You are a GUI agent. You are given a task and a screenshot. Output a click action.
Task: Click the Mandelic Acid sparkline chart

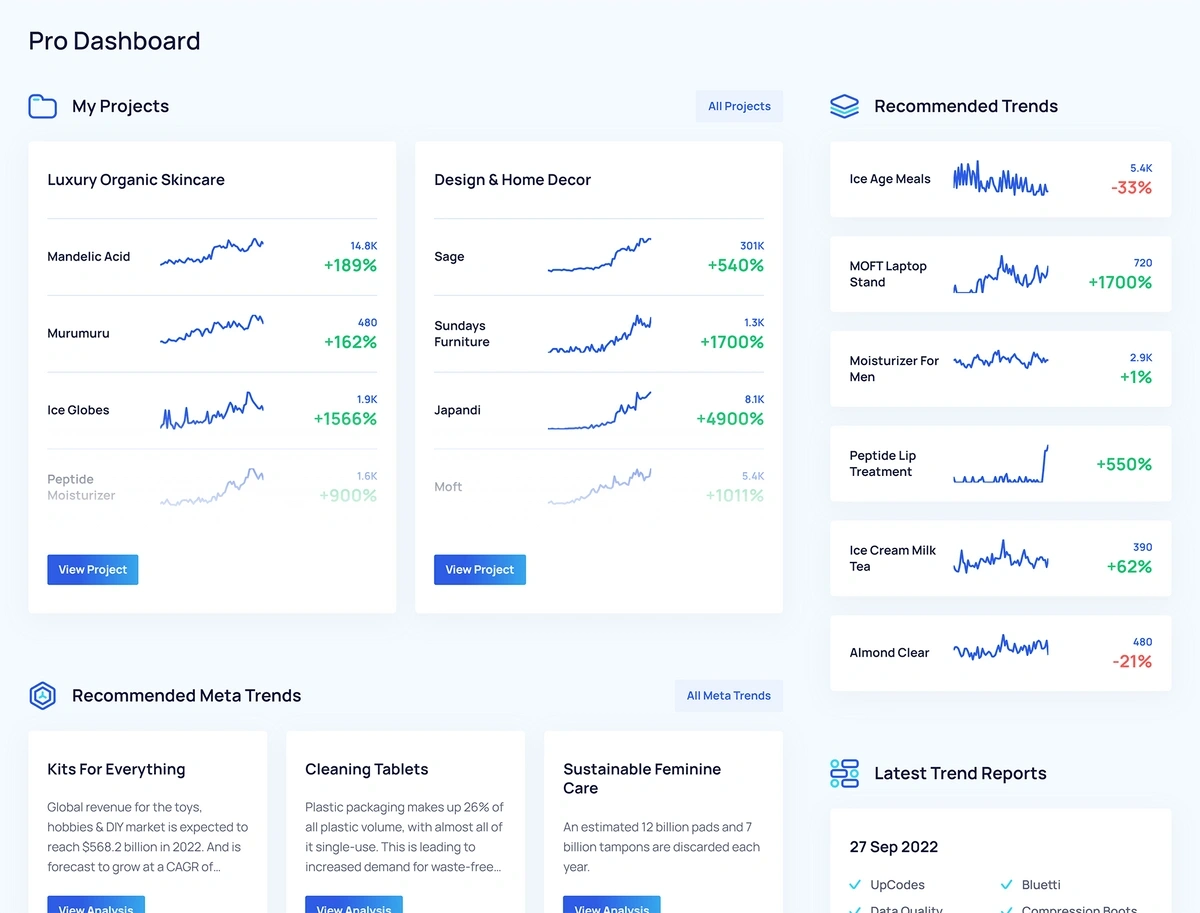coord(212,252)
